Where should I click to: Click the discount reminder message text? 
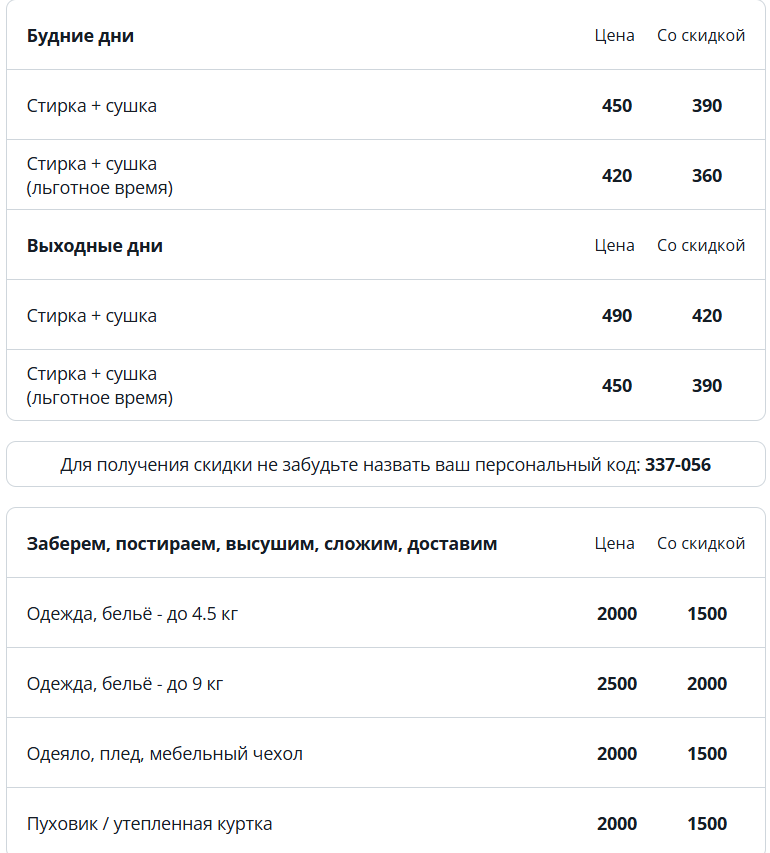click(x=385, y=465)
